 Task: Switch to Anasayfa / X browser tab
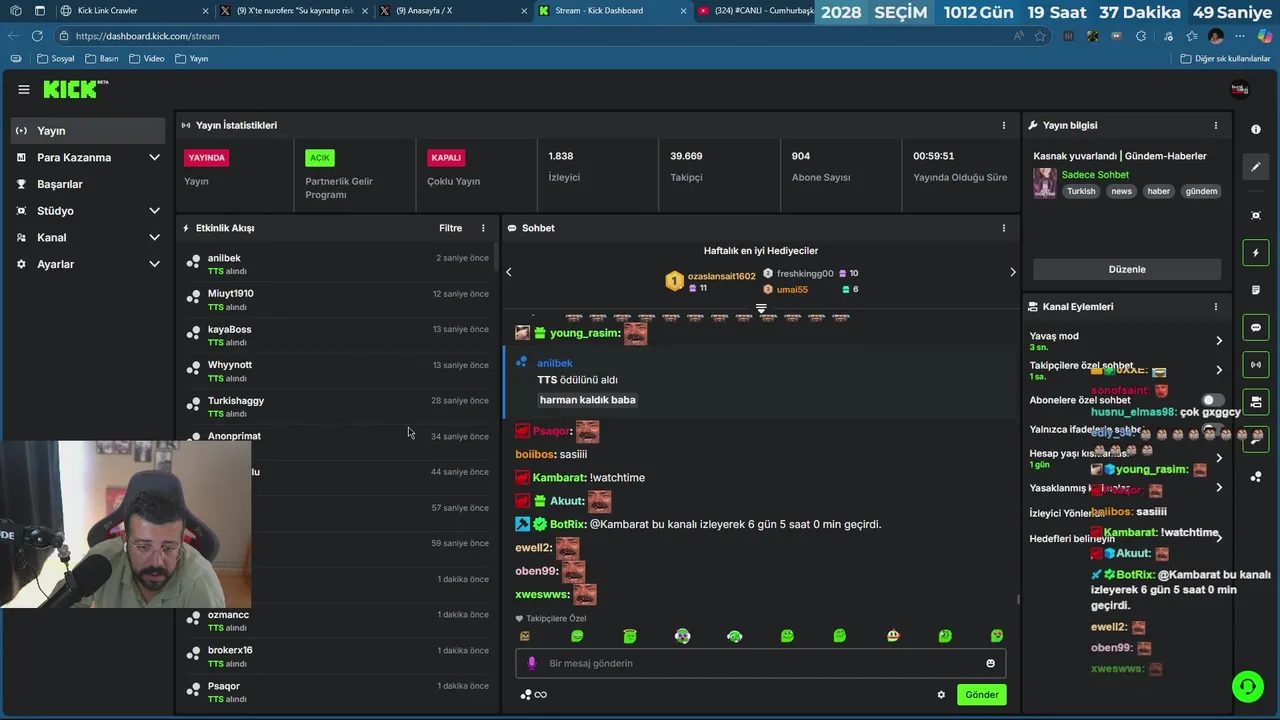[x=454, y=11]
